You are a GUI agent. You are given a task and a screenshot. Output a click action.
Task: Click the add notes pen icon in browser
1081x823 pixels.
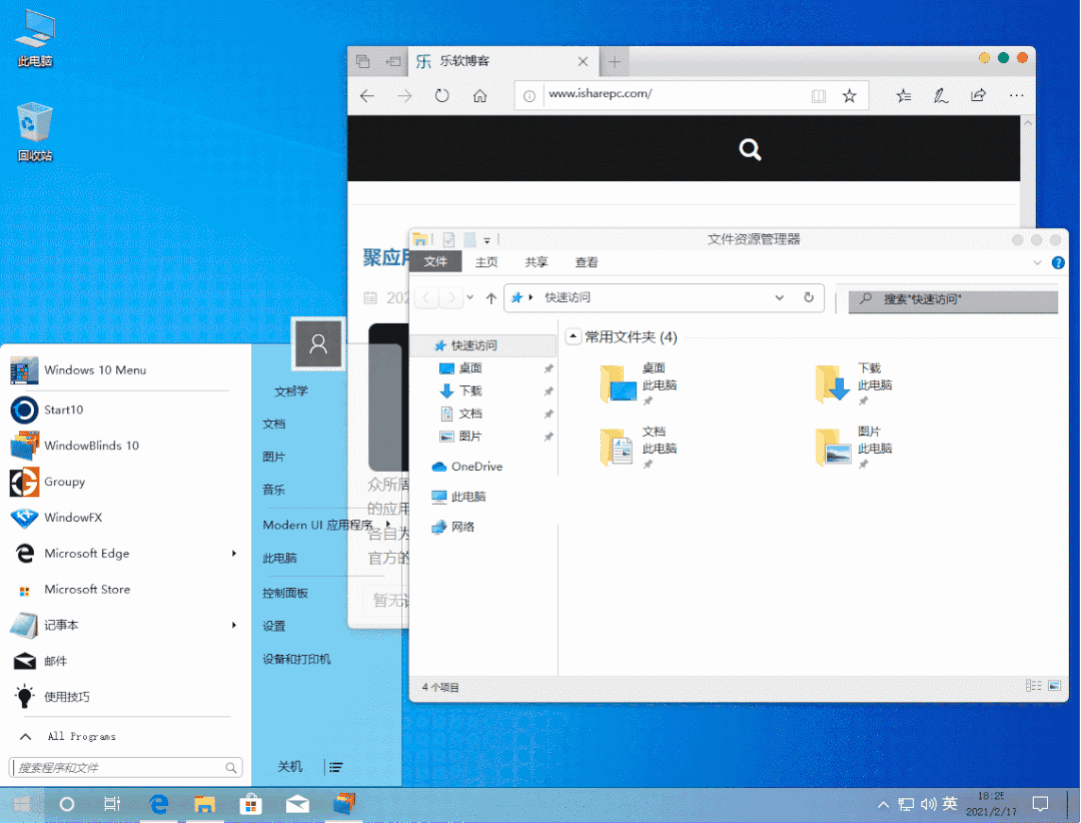(x=941, y=96)
